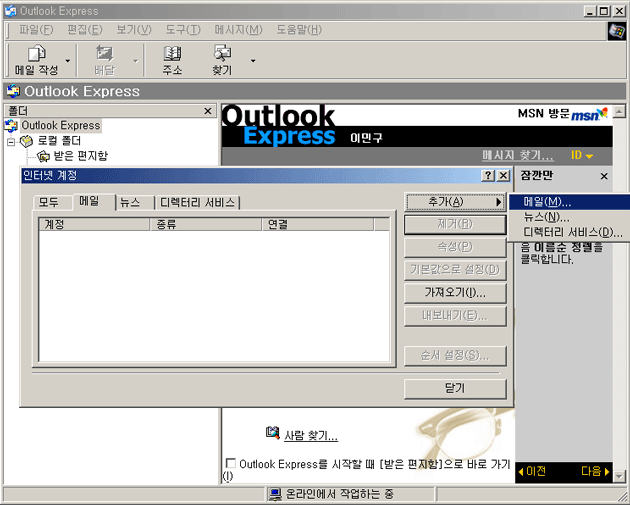Click the Outlook Express title bar icon
The height and width of the screenshot is (505, 630).
(x=10, y=11)
